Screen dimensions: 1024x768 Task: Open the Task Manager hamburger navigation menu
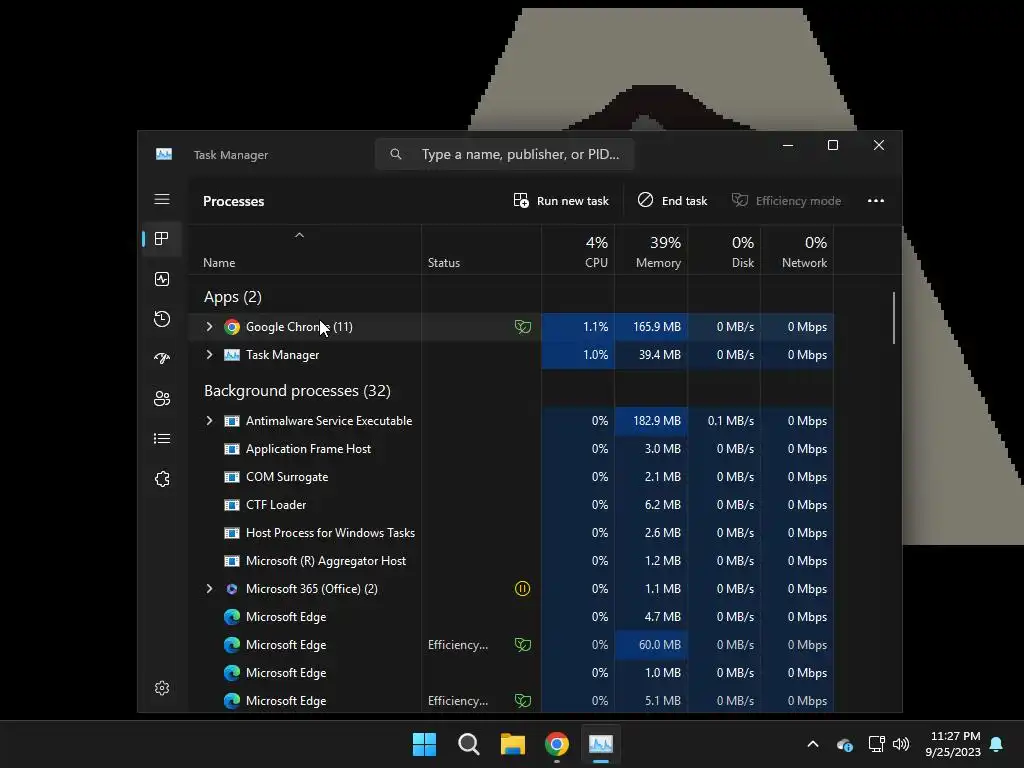[162, 199]
